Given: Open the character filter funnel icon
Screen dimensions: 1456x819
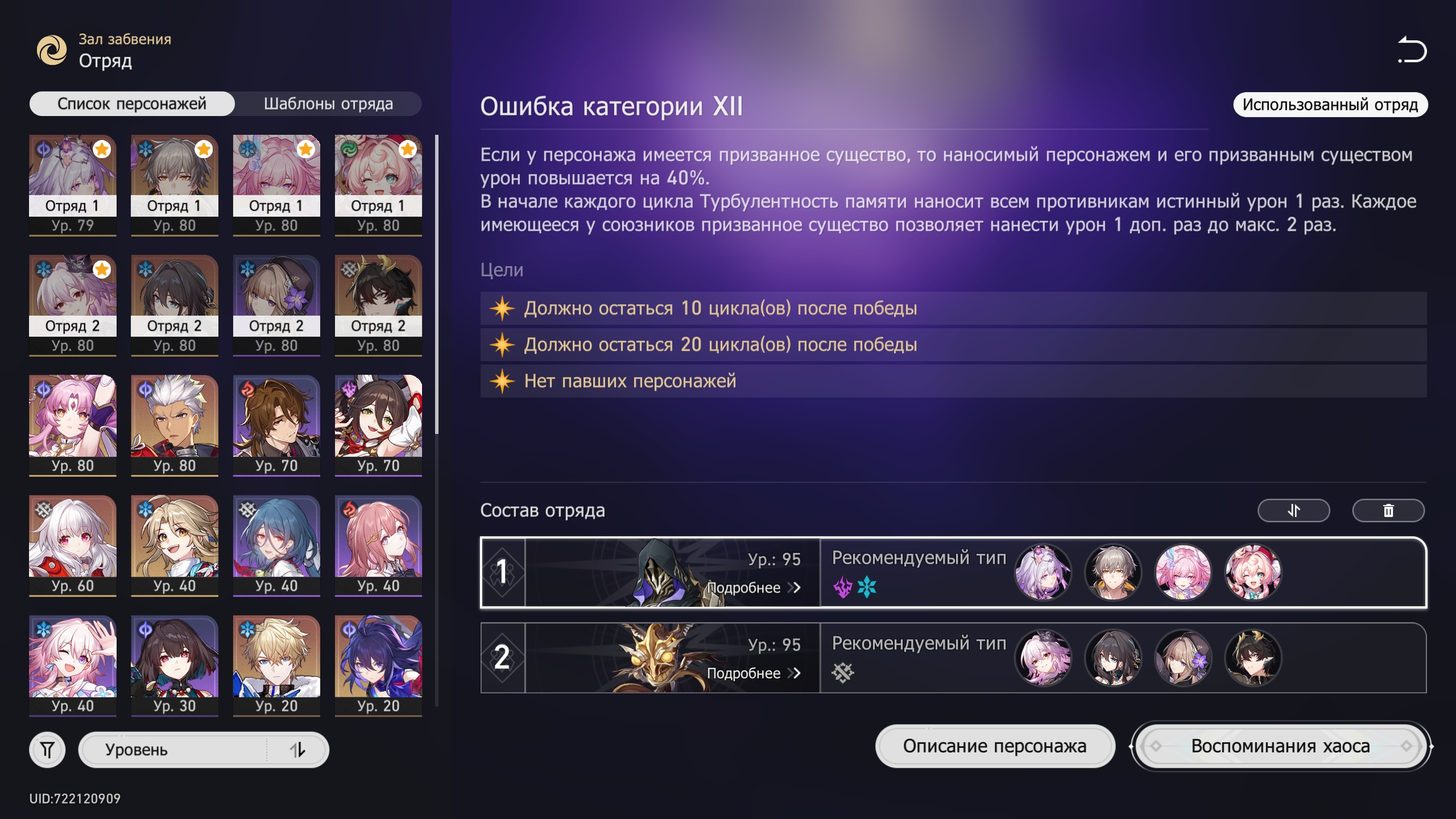Looking at the screenshot, I should pos(47,750).
